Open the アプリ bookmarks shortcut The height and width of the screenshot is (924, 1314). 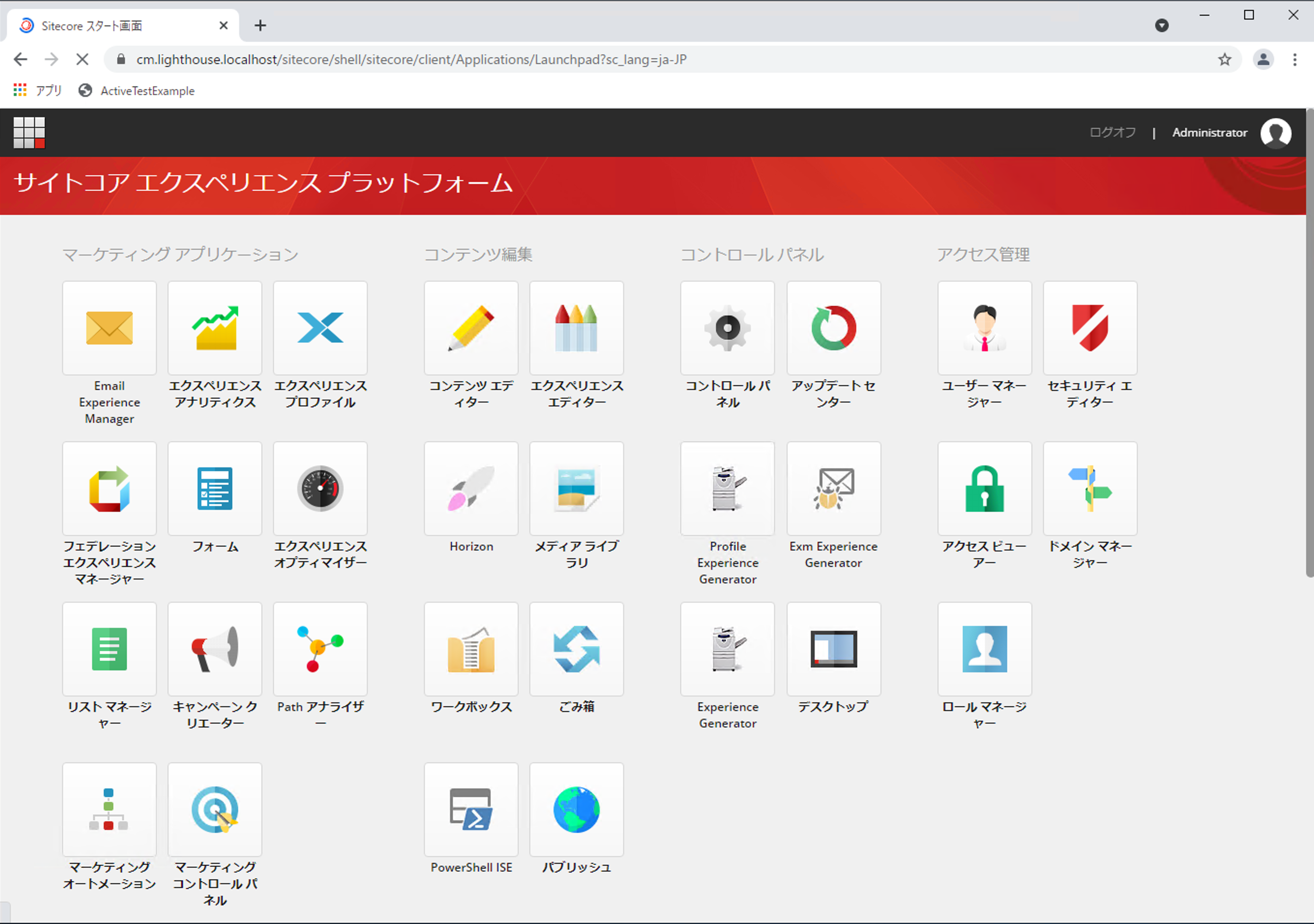click(x=37, y=90)
